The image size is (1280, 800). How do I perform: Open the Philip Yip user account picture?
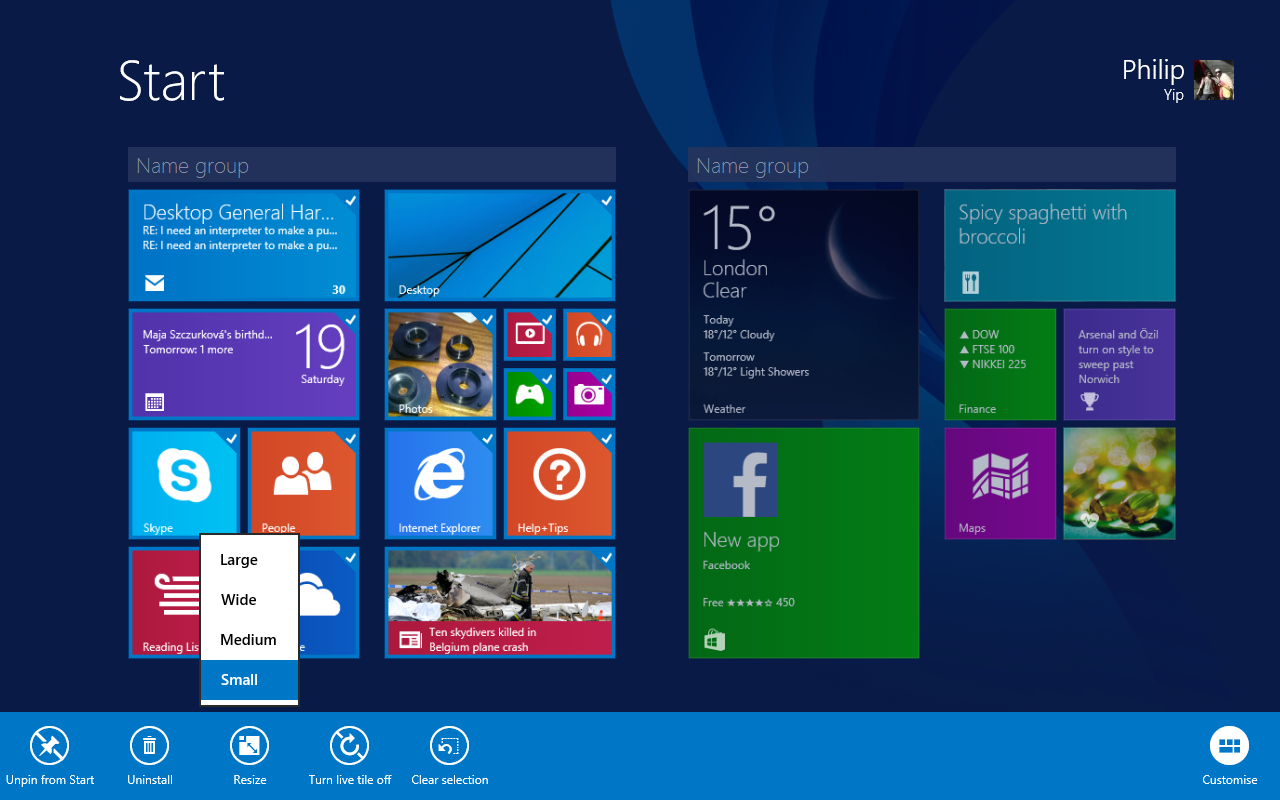click(x=1214, y=80)
